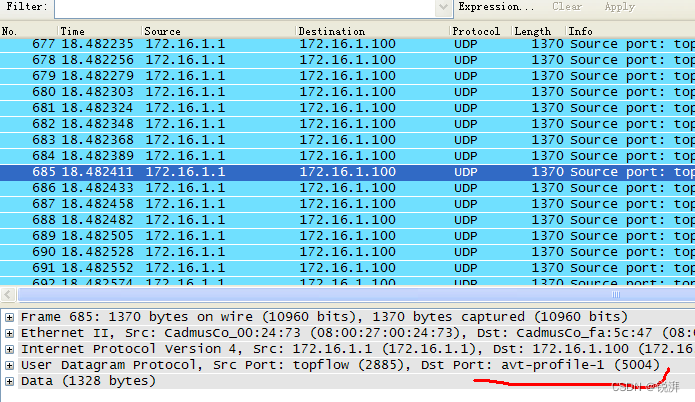Expand the Internet Protocol Version 4 node
Viewport: 695px width, 402px height.
[9, 349]
